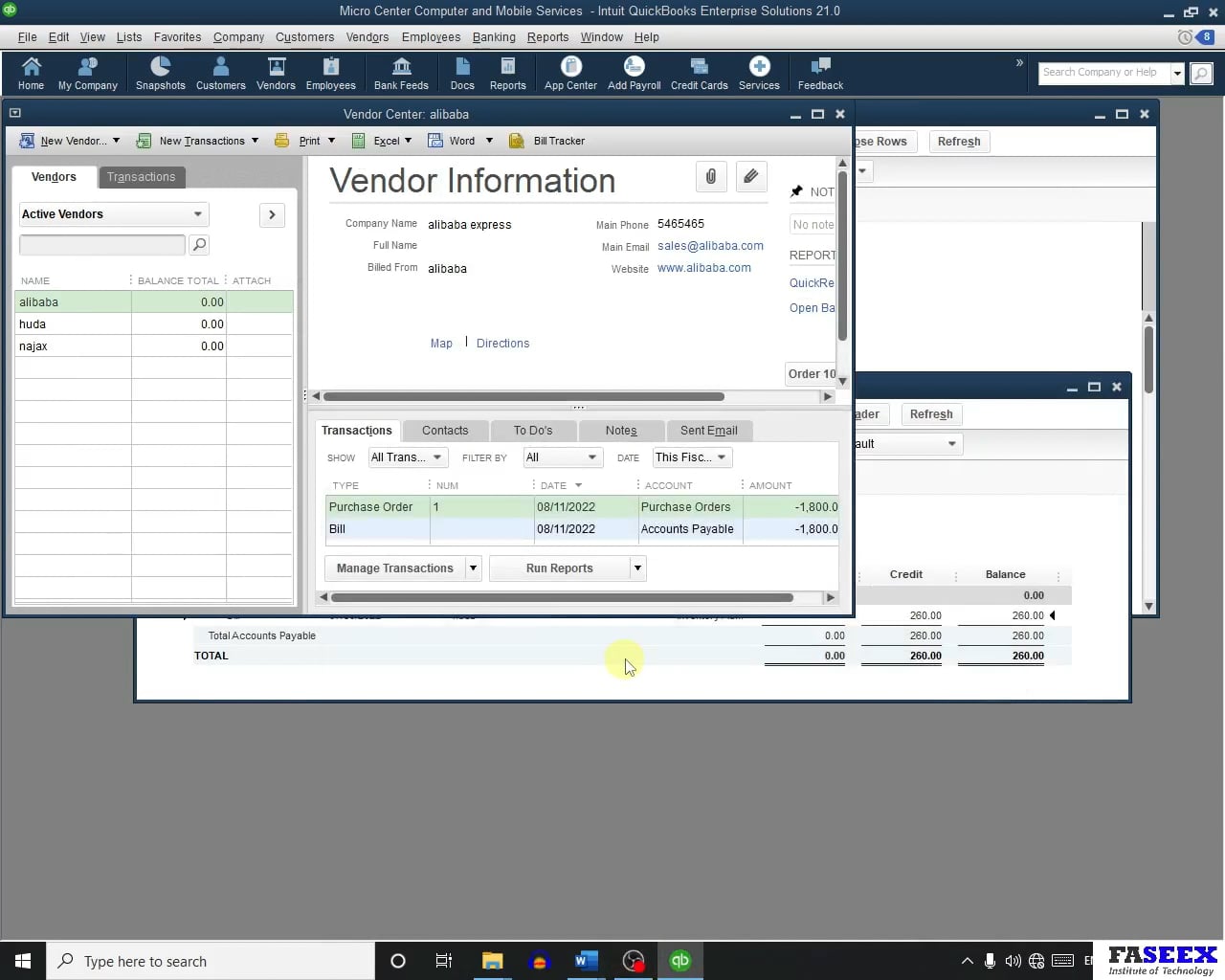
Task: Select the huda vendor row
Action: [x=154, y=324]
